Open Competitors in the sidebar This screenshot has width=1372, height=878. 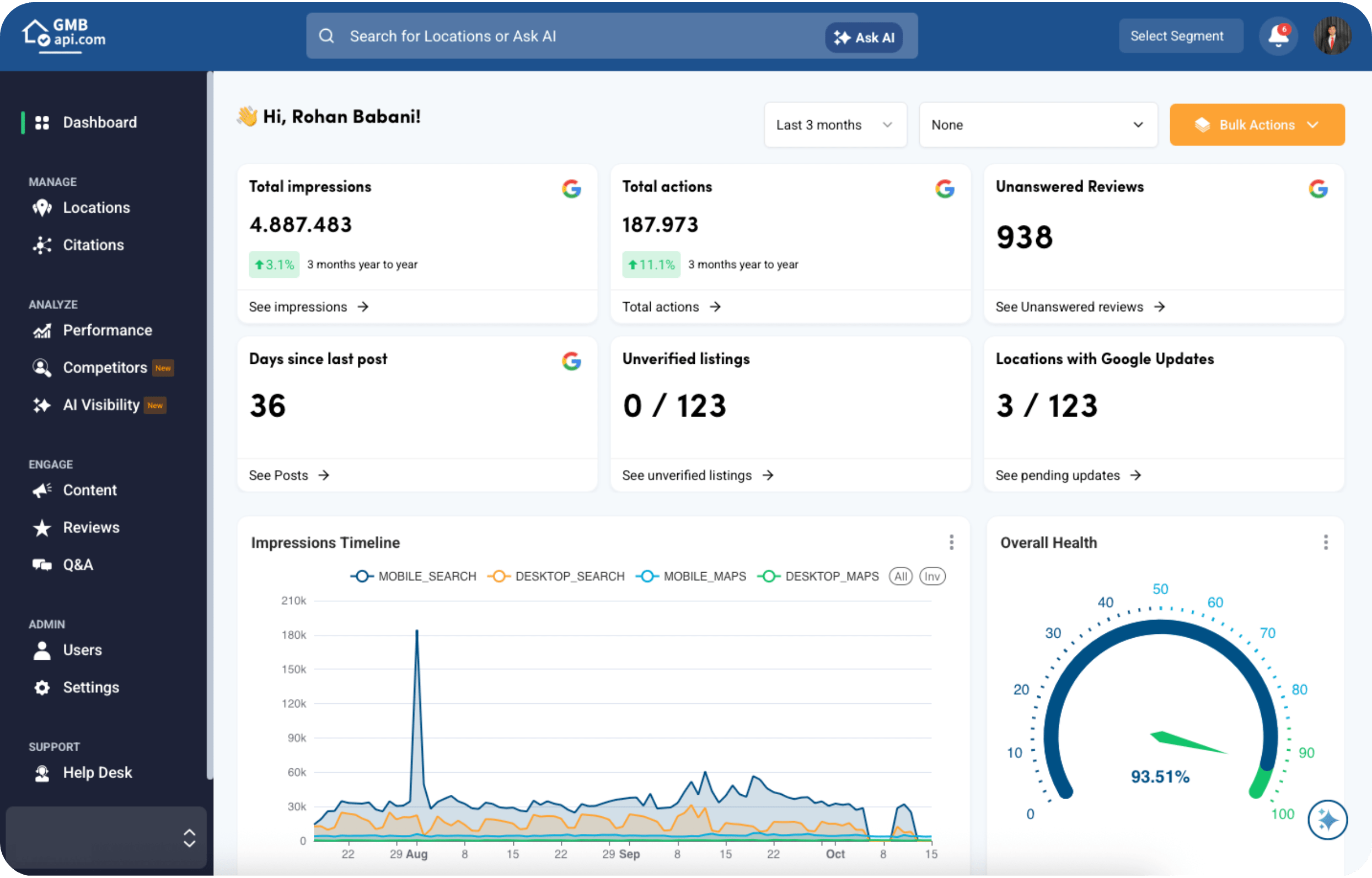(103, 367)
